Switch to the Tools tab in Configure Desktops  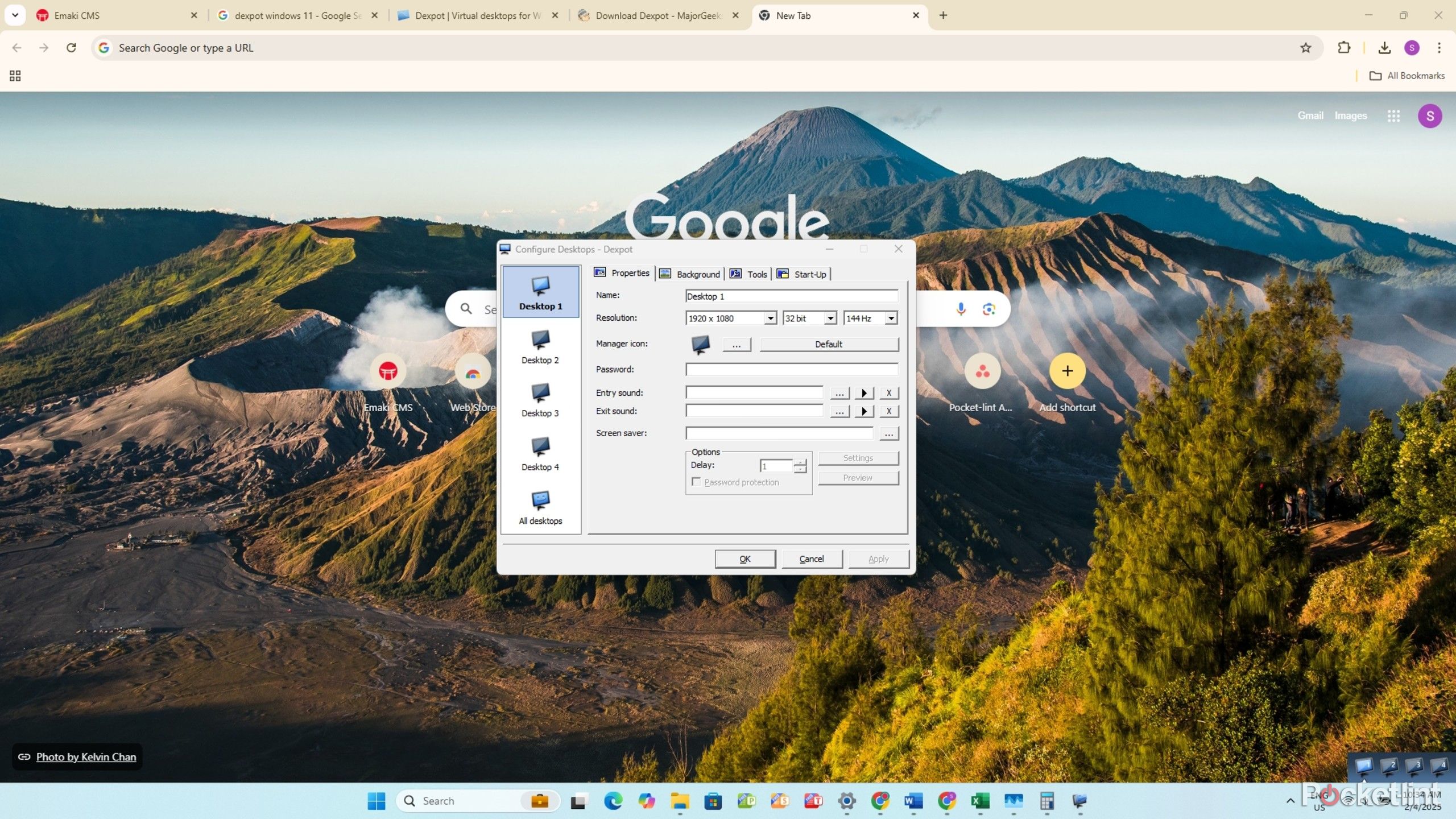click(x=757, y=273)
